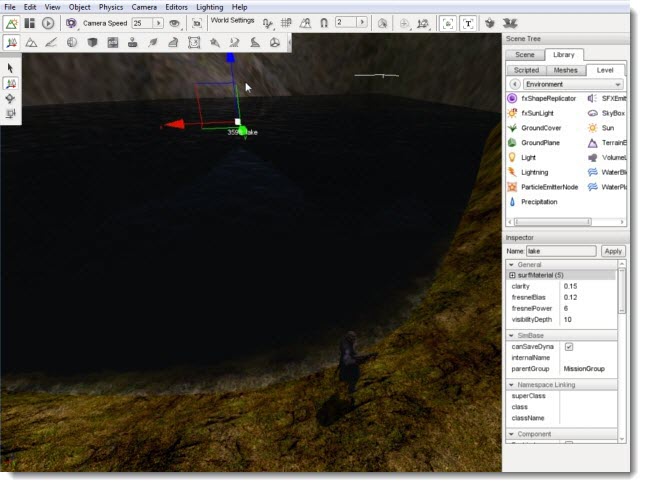Toggle the grid snapping icon in toolbar

coord(286,23)
